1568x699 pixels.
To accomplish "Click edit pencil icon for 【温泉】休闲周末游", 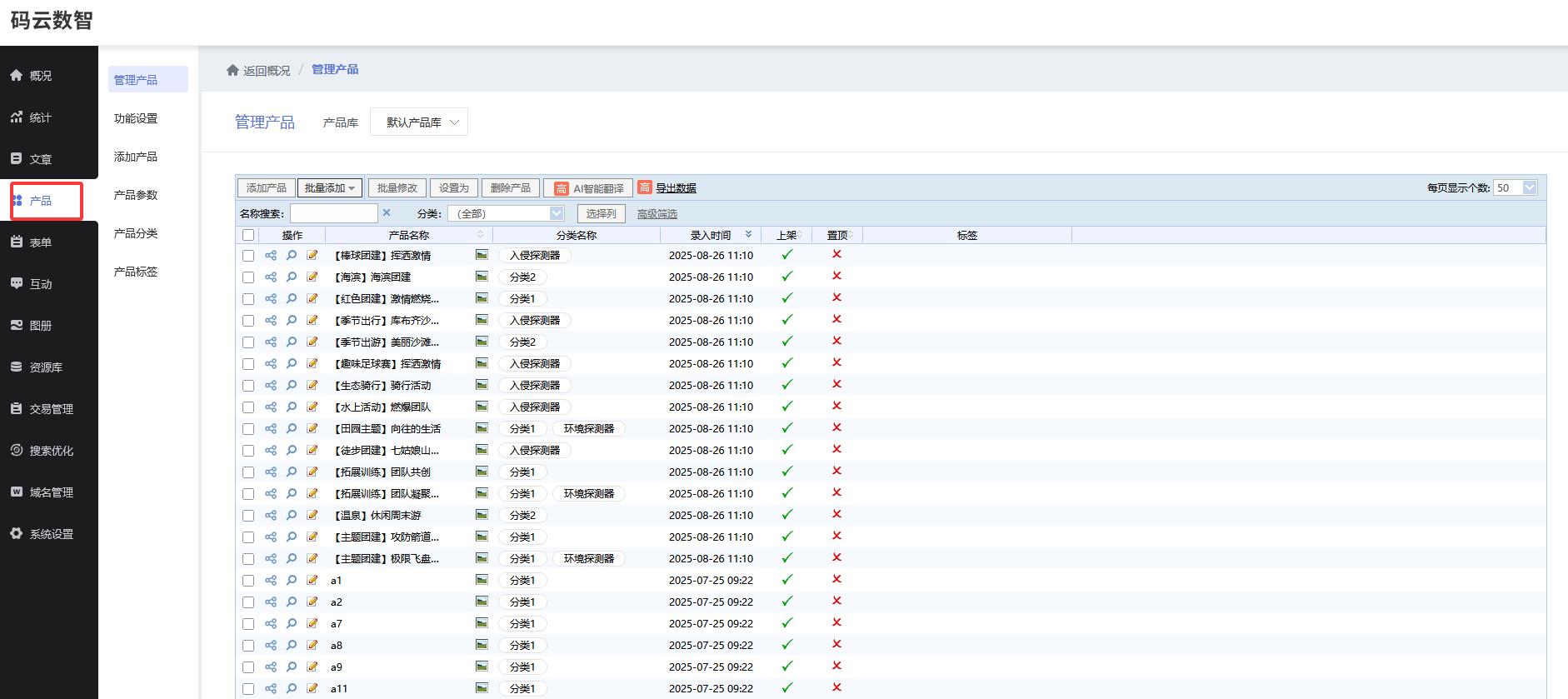I will click(312, 515).
